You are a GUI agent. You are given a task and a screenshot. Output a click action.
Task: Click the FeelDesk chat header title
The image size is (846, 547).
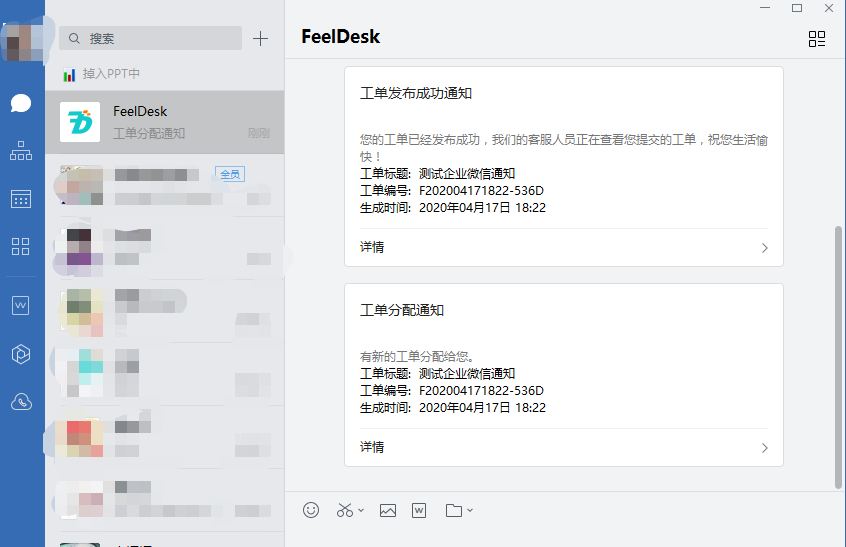pos(340,37)
